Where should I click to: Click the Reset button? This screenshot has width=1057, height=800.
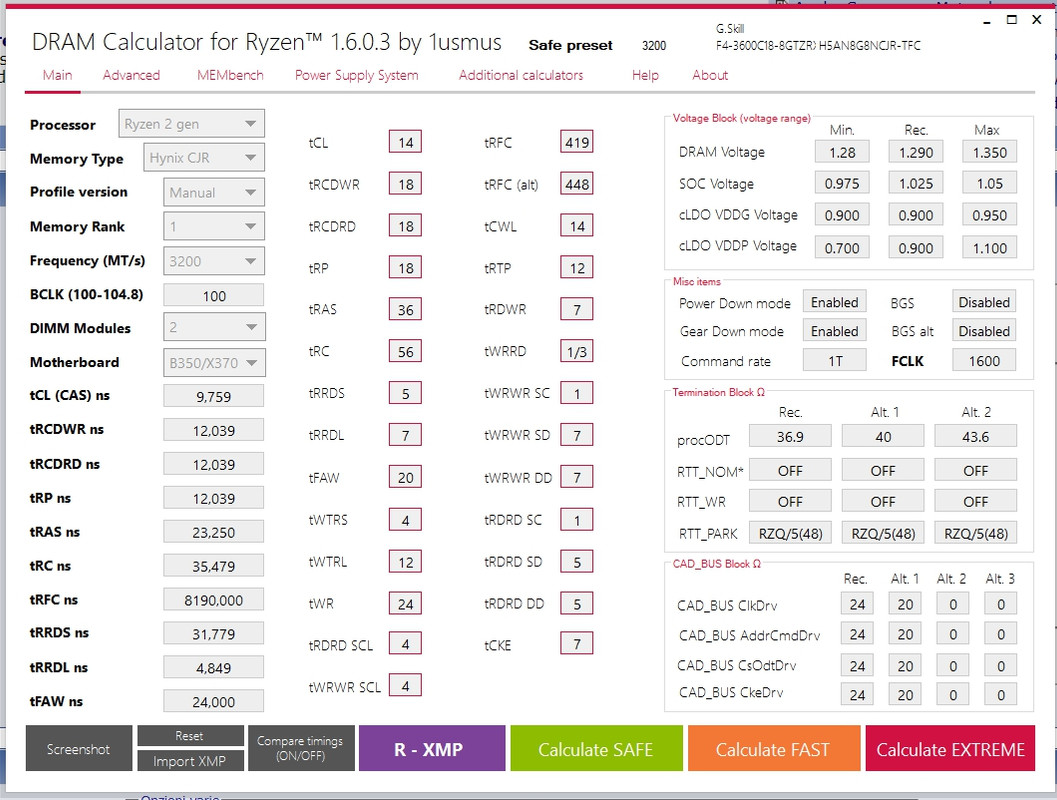pyautogui.click(x=190, y=736)
